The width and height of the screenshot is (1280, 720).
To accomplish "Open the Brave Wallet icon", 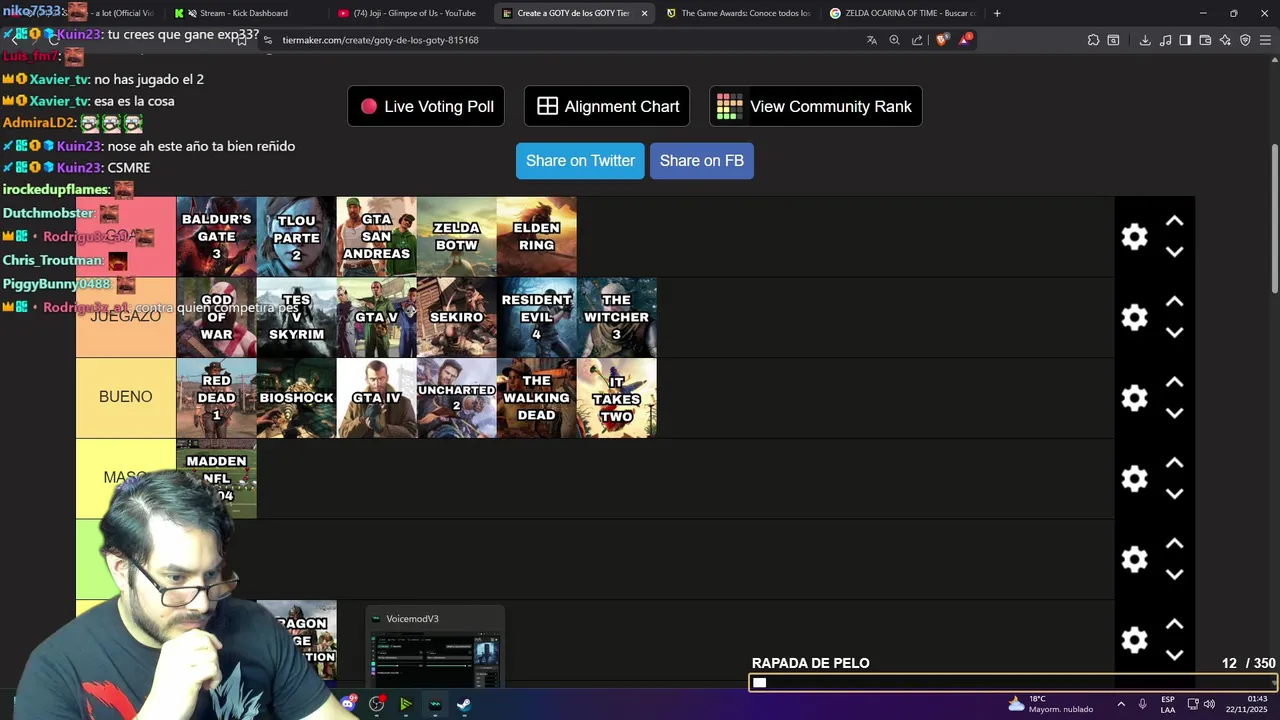I will 1205,40.
